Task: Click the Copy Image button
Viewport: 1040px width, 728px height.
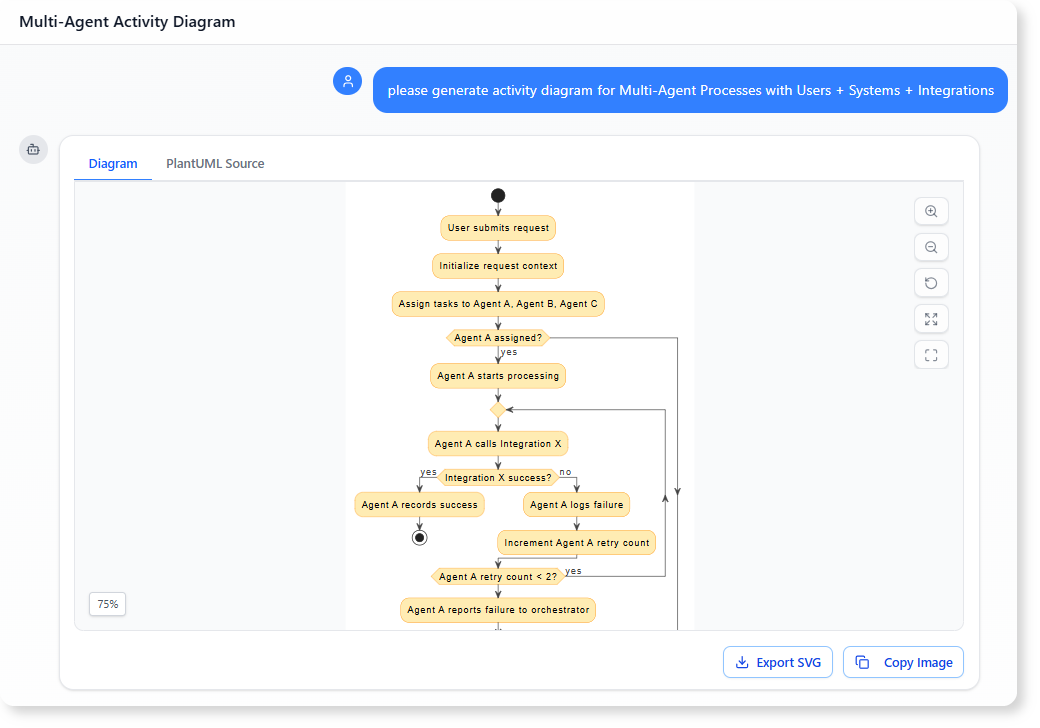Action: click(903, 662)
